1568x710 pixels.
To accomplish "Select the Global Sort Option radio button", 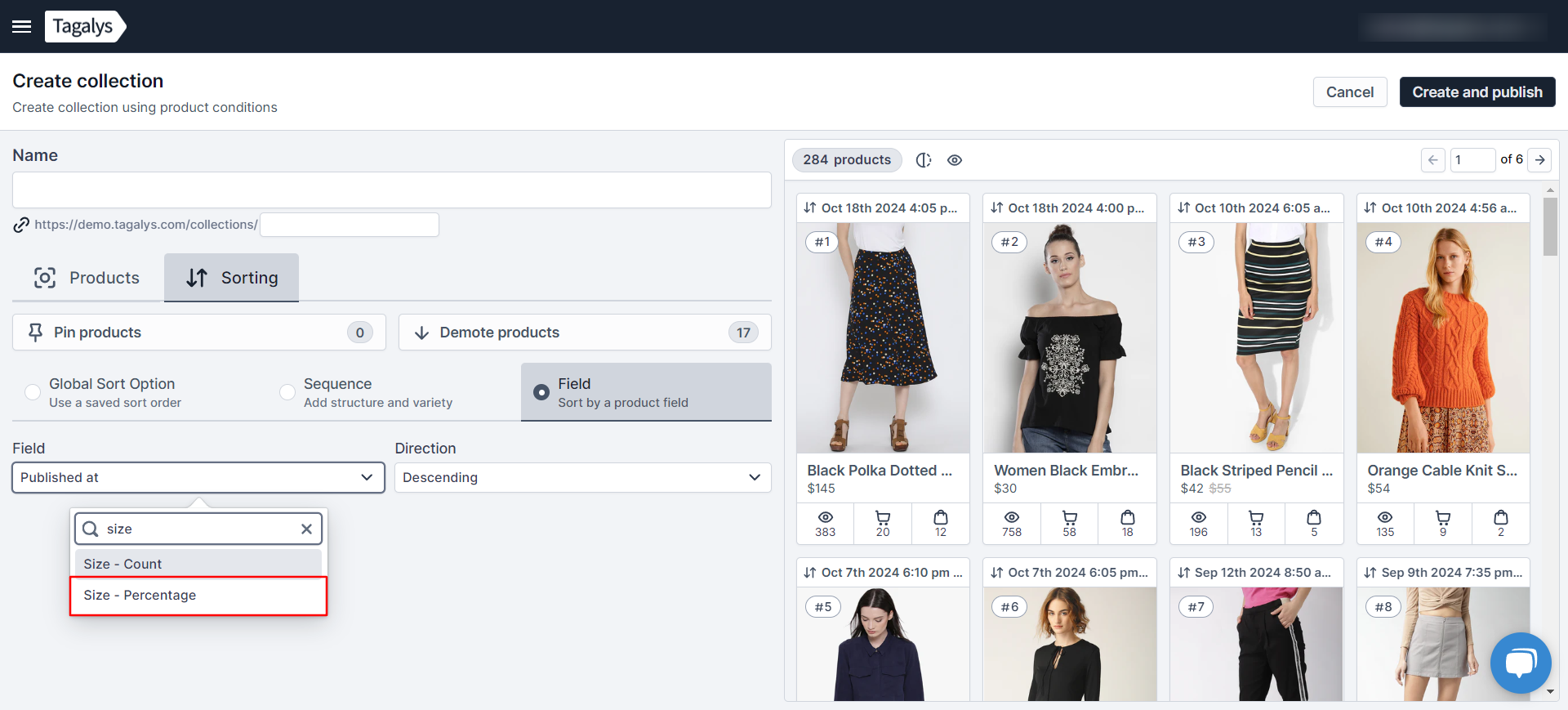I will point(33,392).
